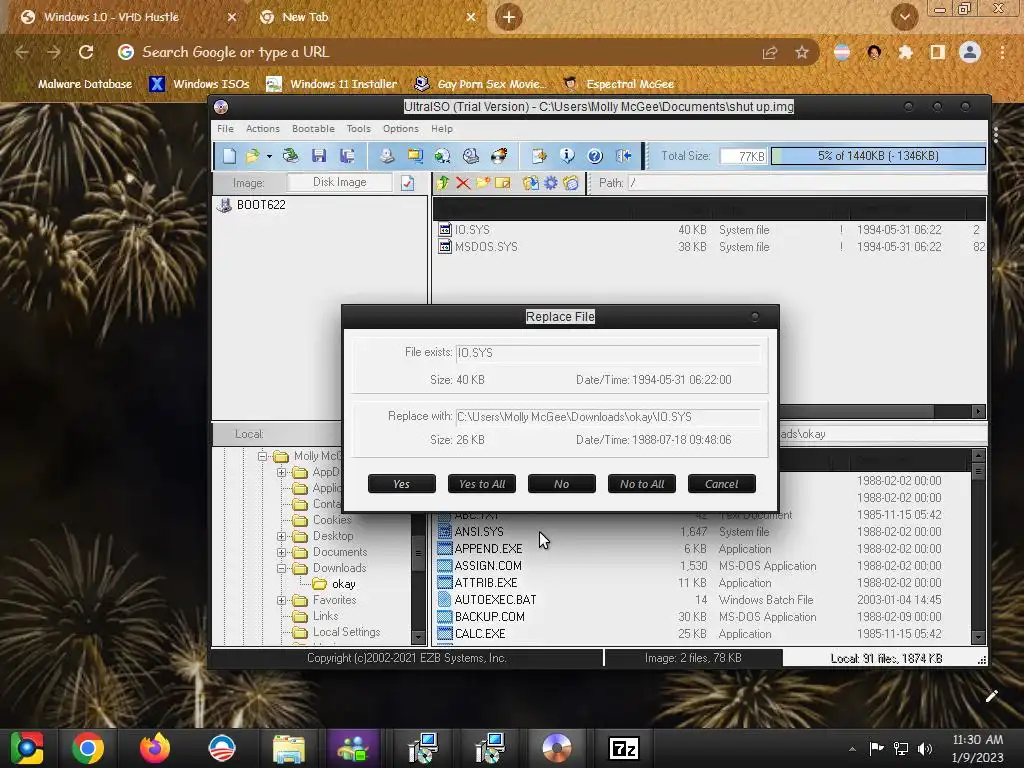Click the bookmark star in address bar
Viewport: 1024px width, 768px height.
[x=802, y=52]
